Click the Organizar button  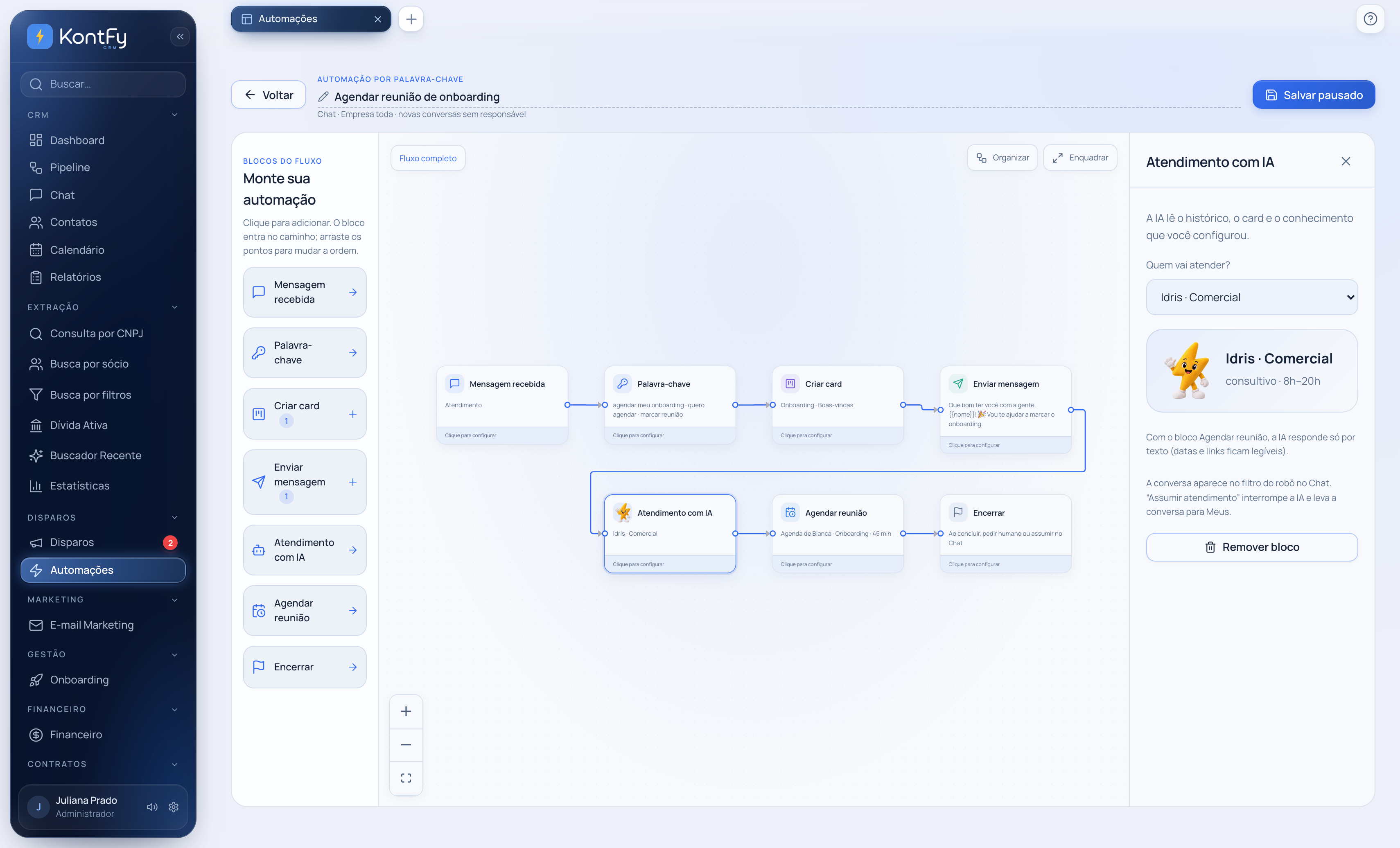point(1002,158)
